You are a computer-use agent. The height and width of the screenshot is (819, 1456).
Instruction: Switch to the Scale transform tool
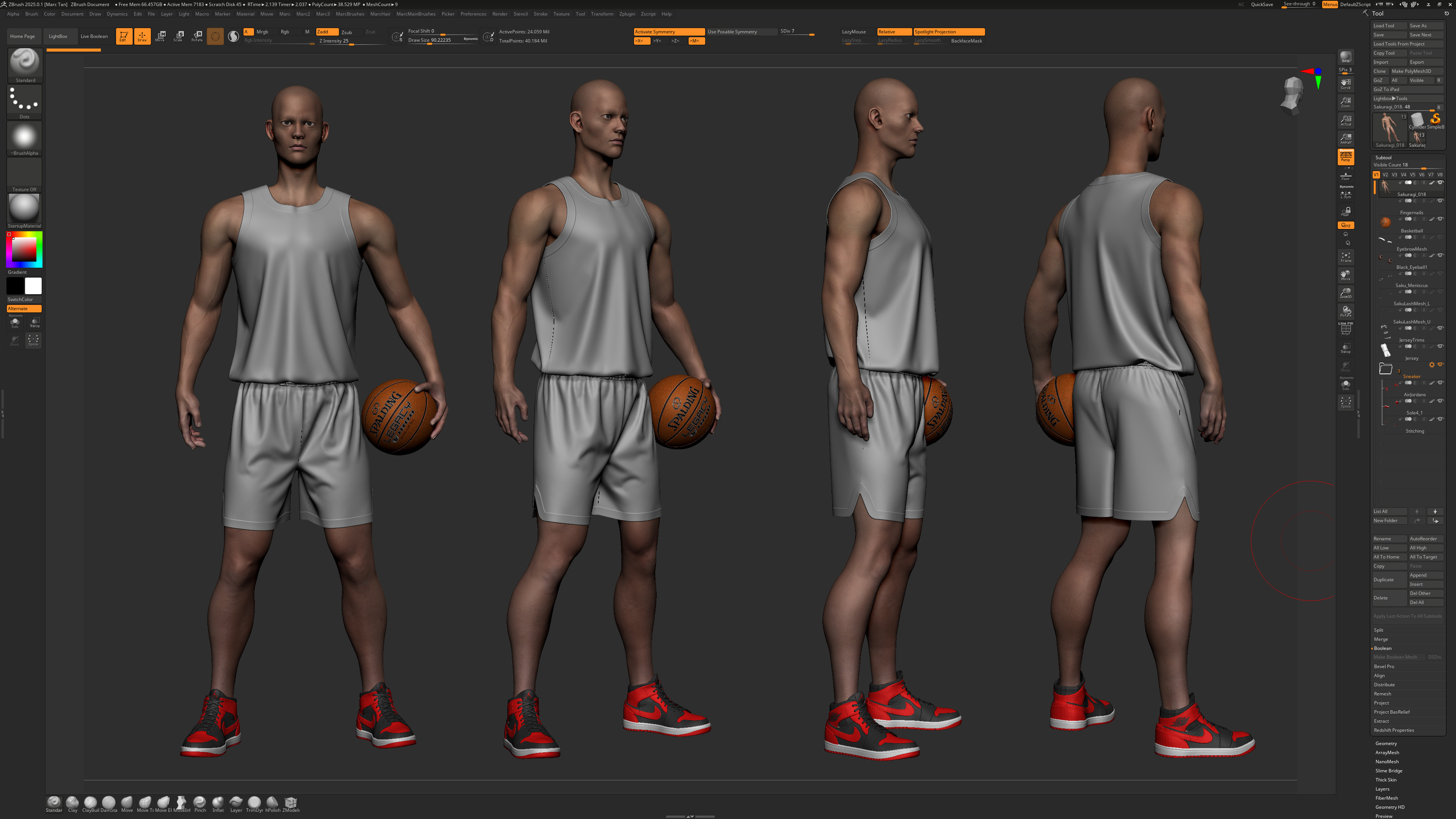(x=179, y=36)
